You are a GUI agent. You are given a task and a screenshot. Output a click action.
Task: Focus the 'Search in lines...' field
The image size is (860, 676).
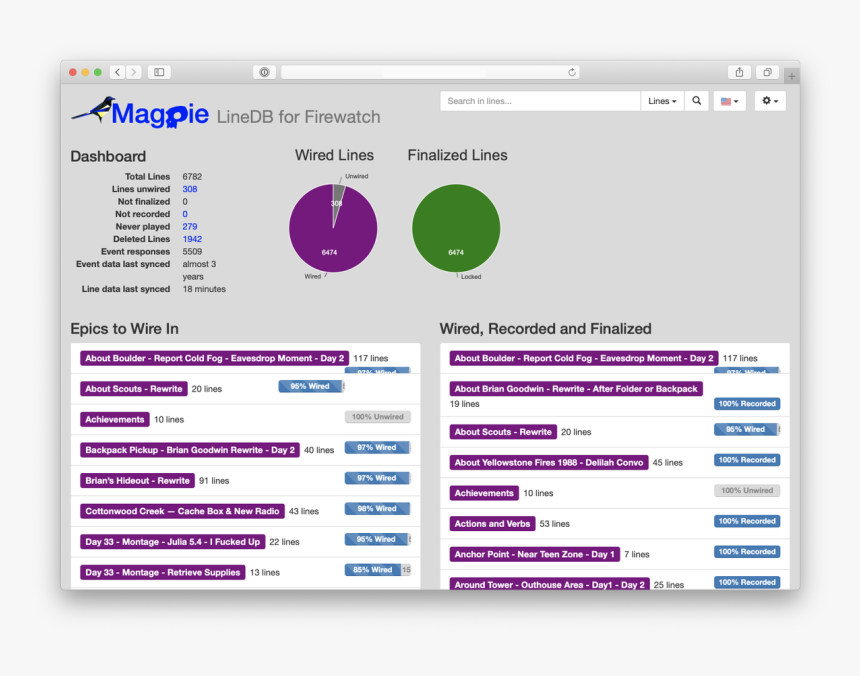pyautogui.click(x=540, y=101)
